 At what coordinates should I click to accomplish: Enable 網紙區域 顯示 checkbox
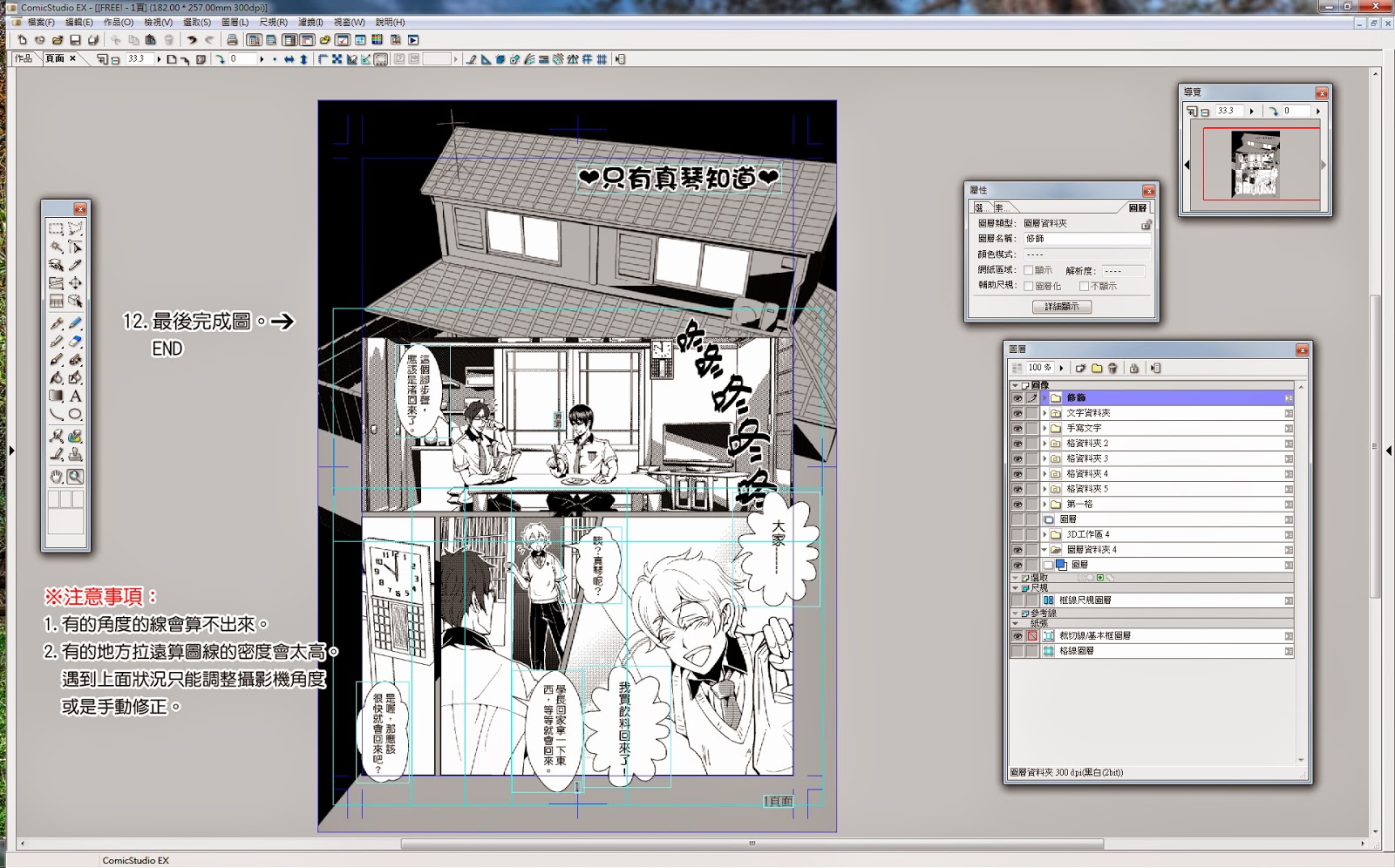point(1029,270)
